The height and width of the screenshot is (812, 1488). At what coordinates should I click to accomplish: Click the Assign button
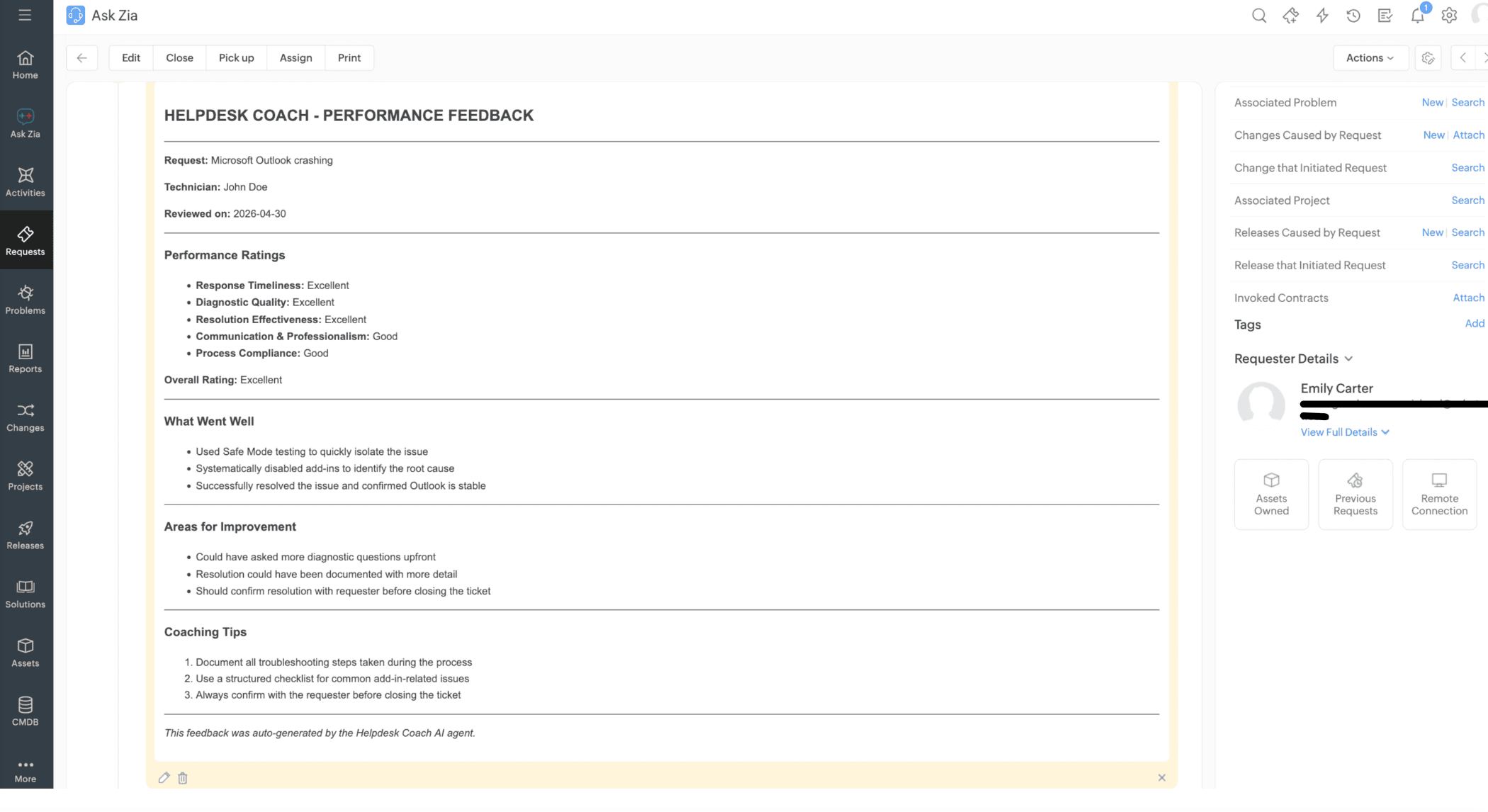pyautogui.click(x=295, y=58)
